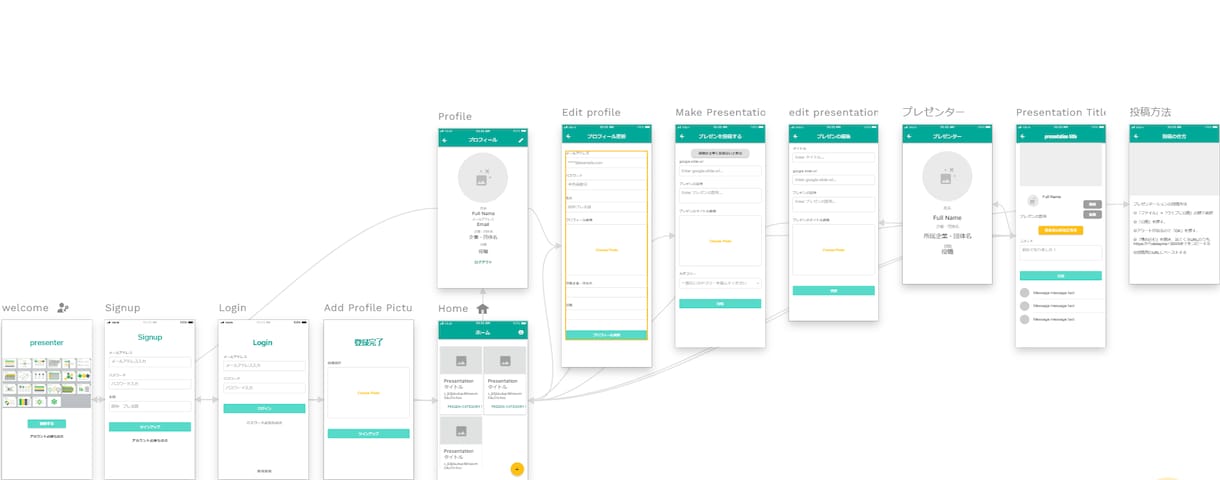Click the avatar placeholder on プレゼンター screen
The image size is (1220, 480).
947,178
